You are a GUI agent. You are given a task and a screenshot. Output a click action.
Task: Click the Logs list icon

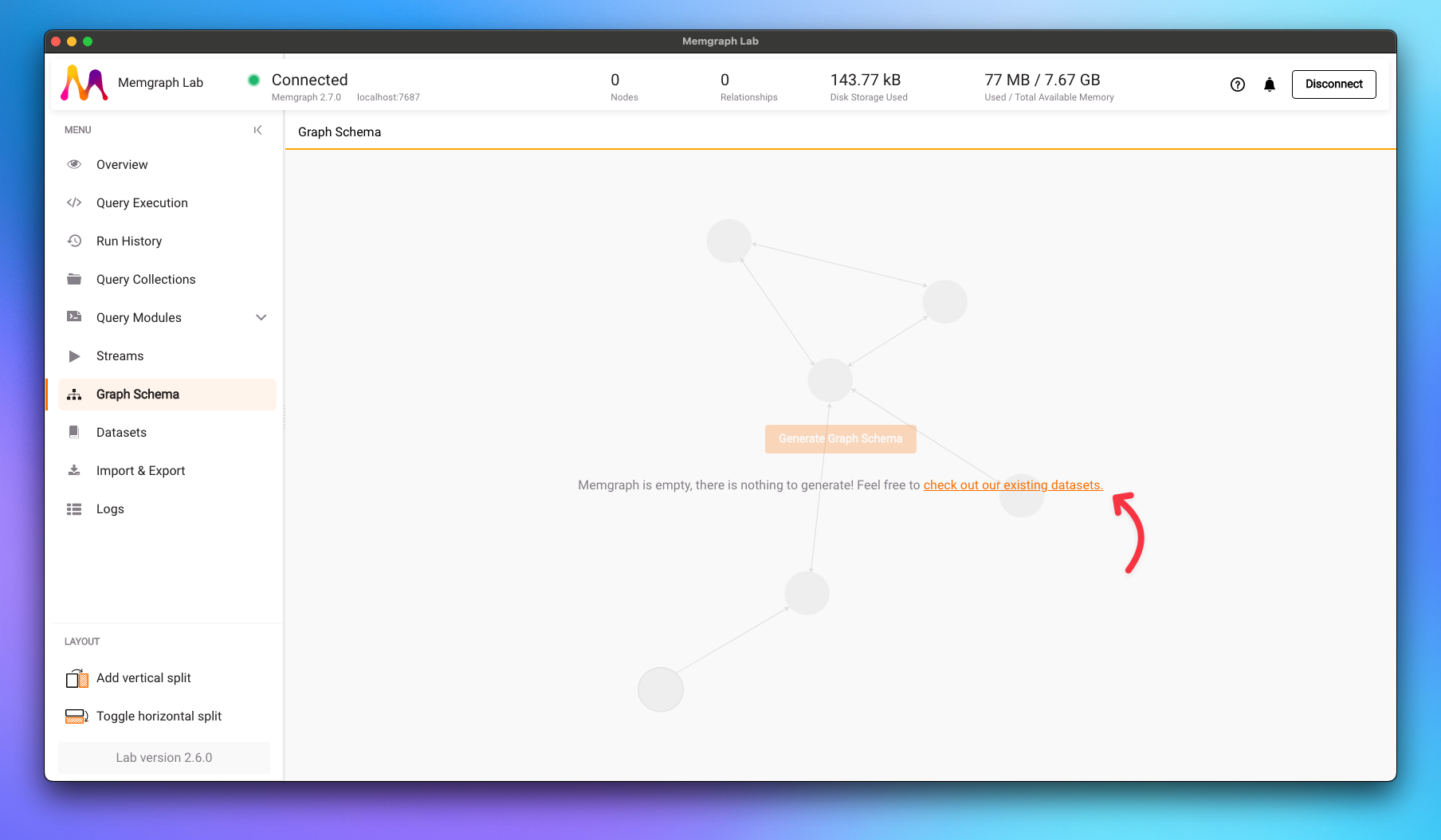point(74,508)
